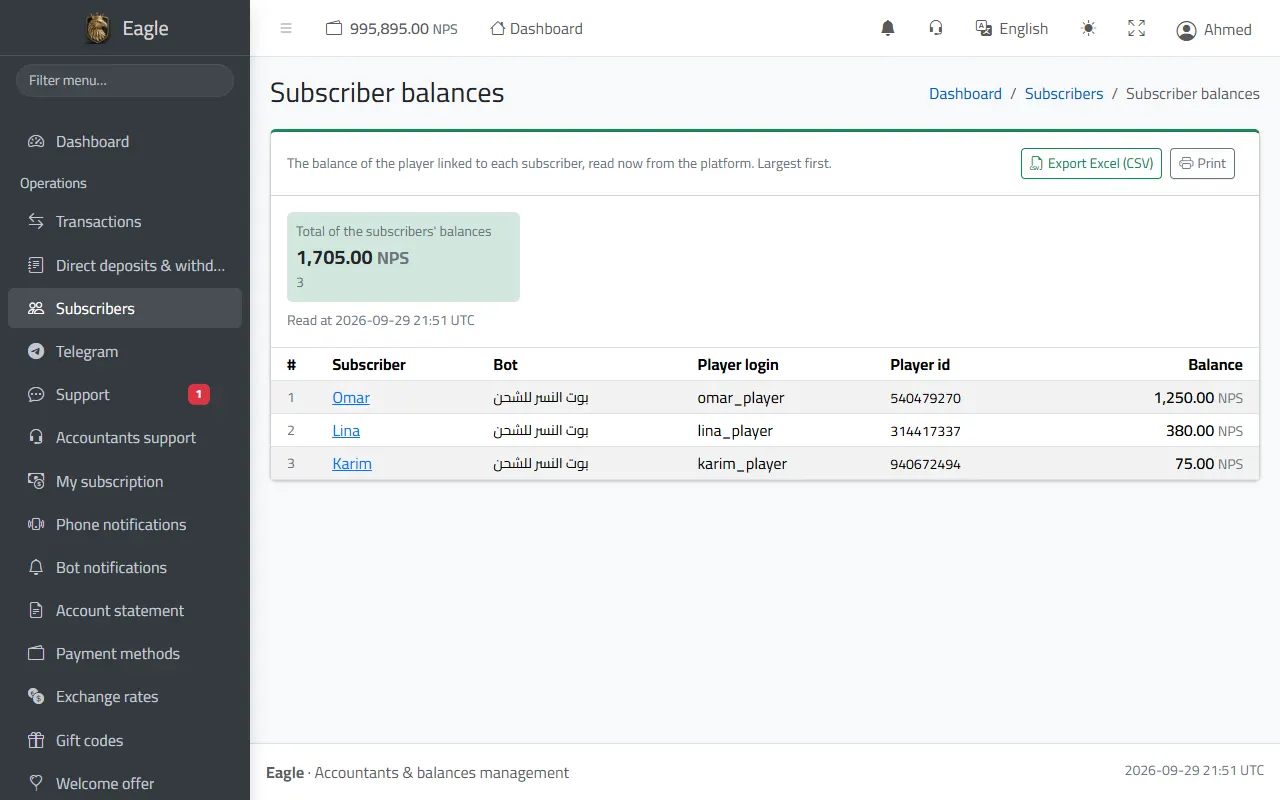Click the Eagle logo icon
This screenshot has height=800, width=1280.
(x=98, y=28)
